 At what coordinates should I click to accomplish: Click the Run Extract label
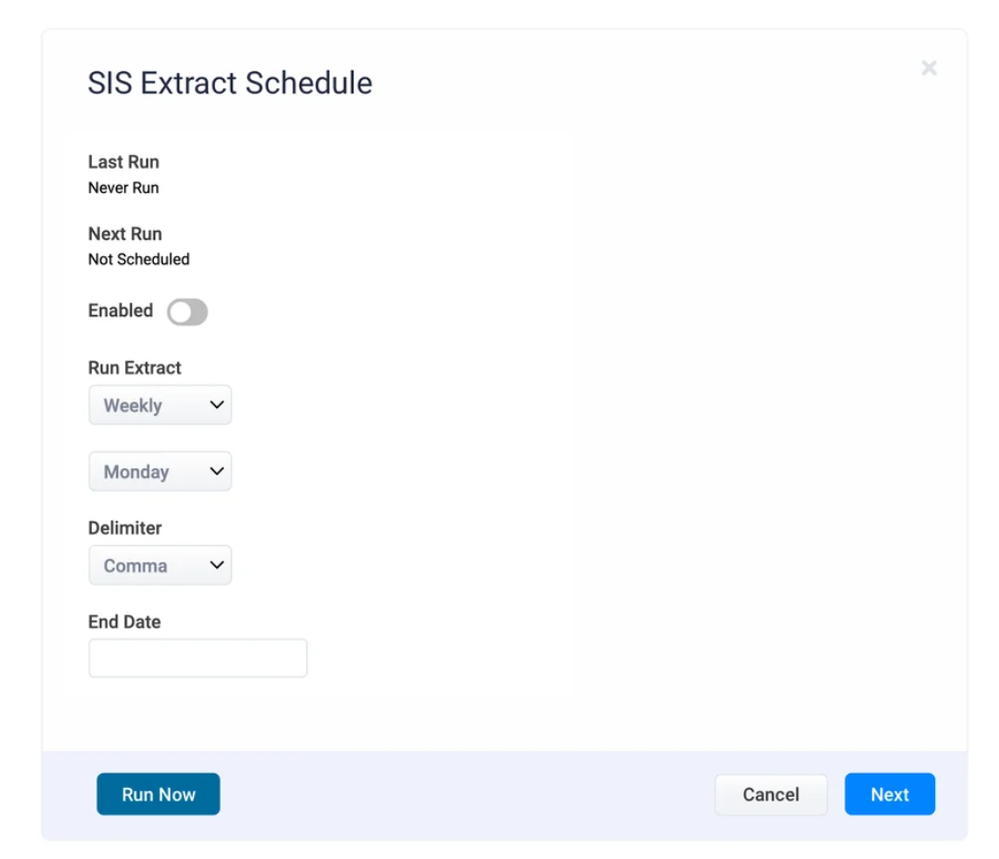135,368
